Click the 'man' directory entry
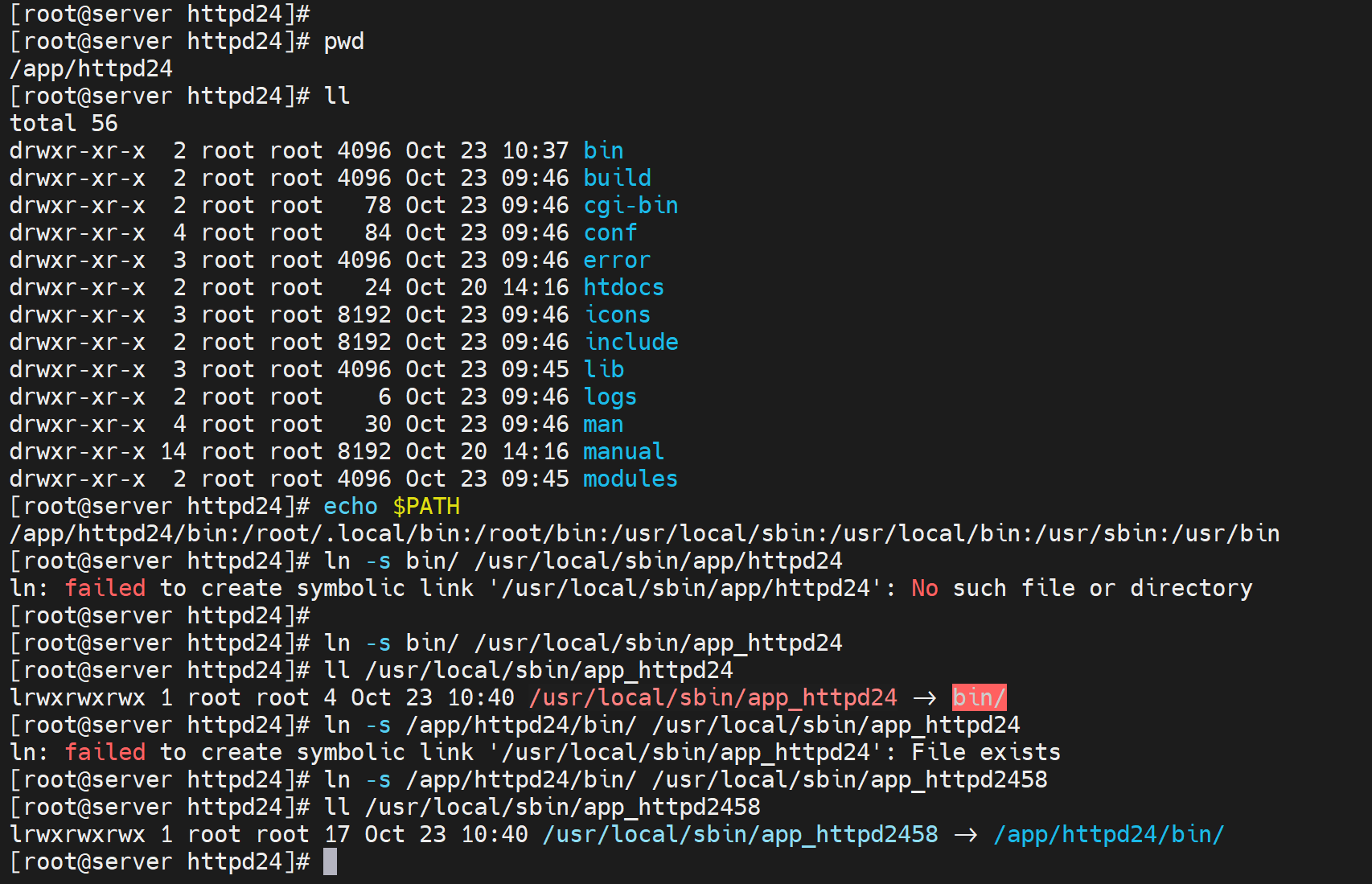Image resolution: width=1372 pixels, height=884 pixels. [603, 424]
